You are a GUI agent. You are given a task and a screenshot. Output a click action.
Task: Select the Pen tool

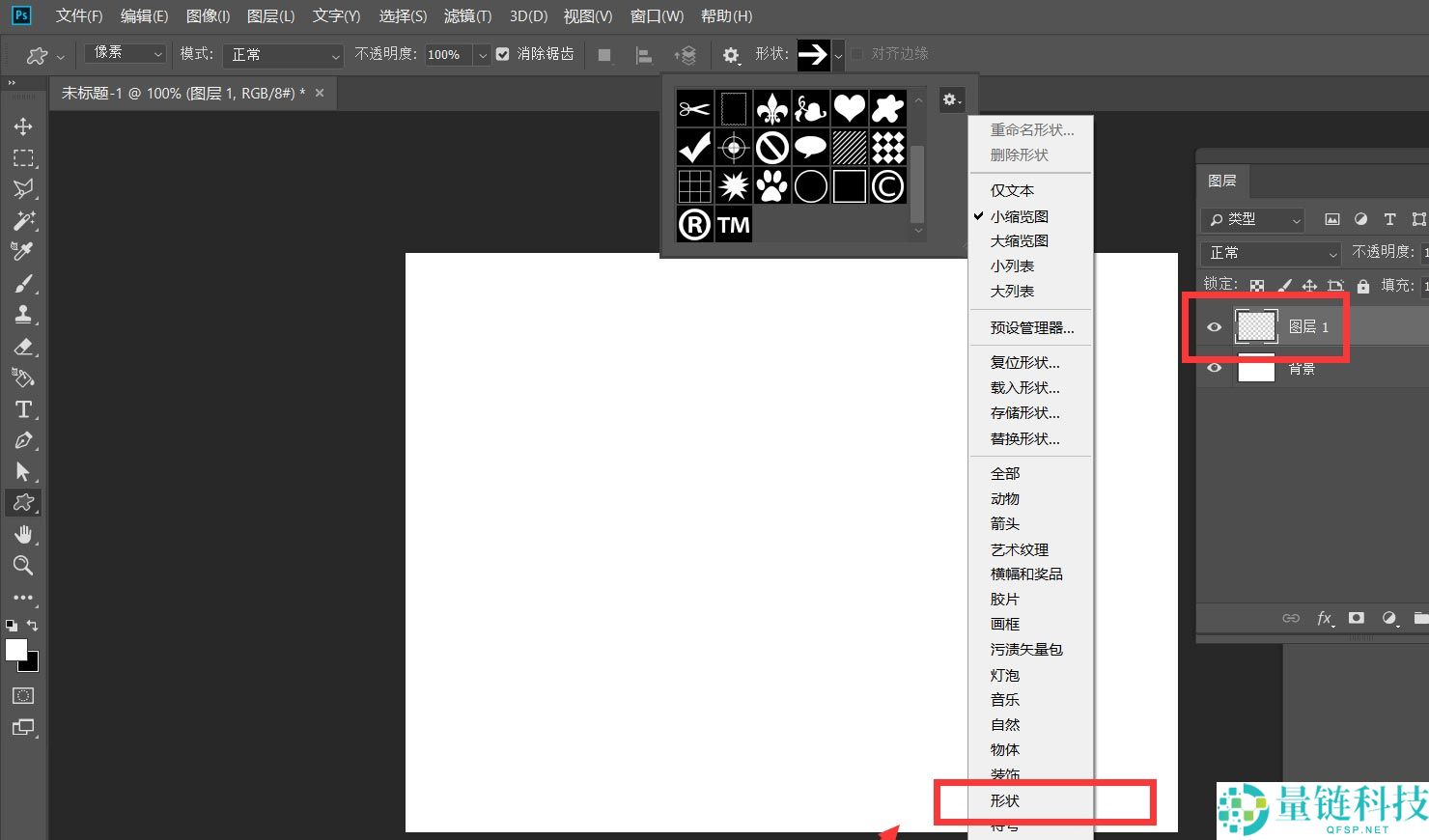tap(23, 440)
